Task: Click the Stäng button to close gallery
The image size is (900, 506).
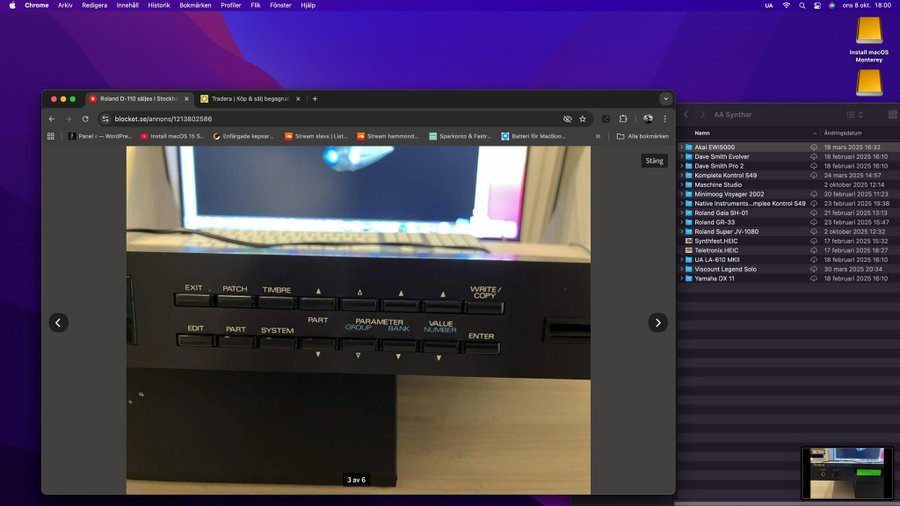Action: [654, 160]
